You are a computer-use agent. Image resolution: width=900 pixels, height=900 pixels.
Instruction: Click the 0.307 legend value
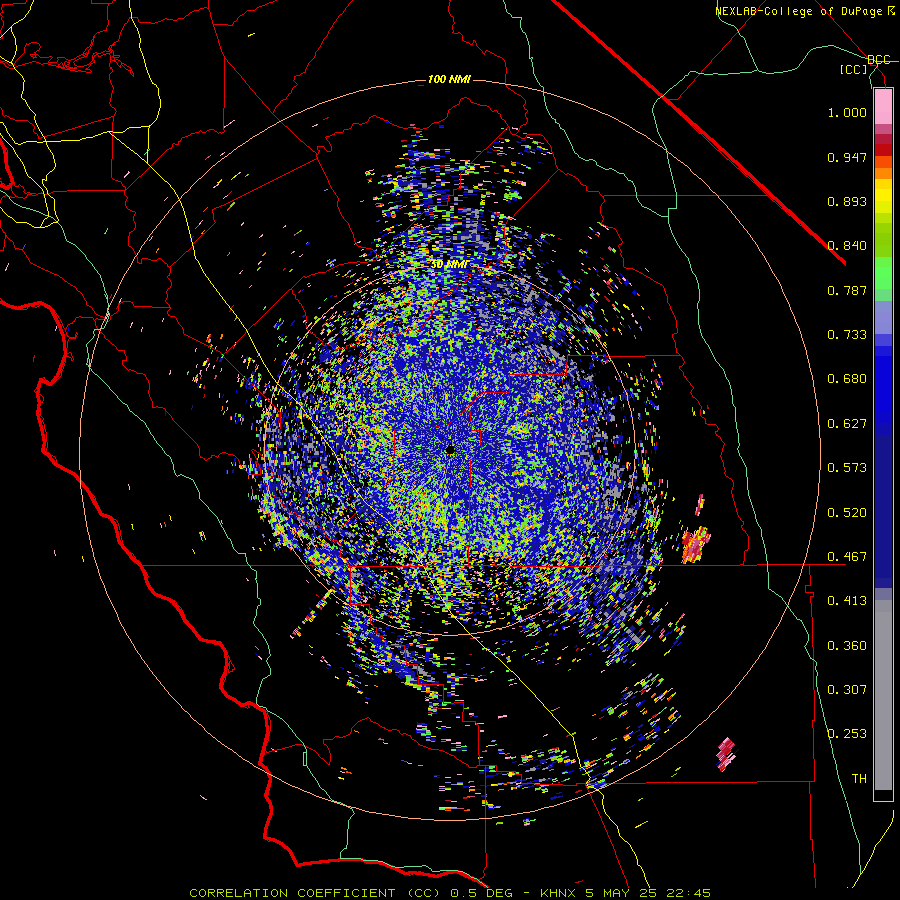coord(847,690)
